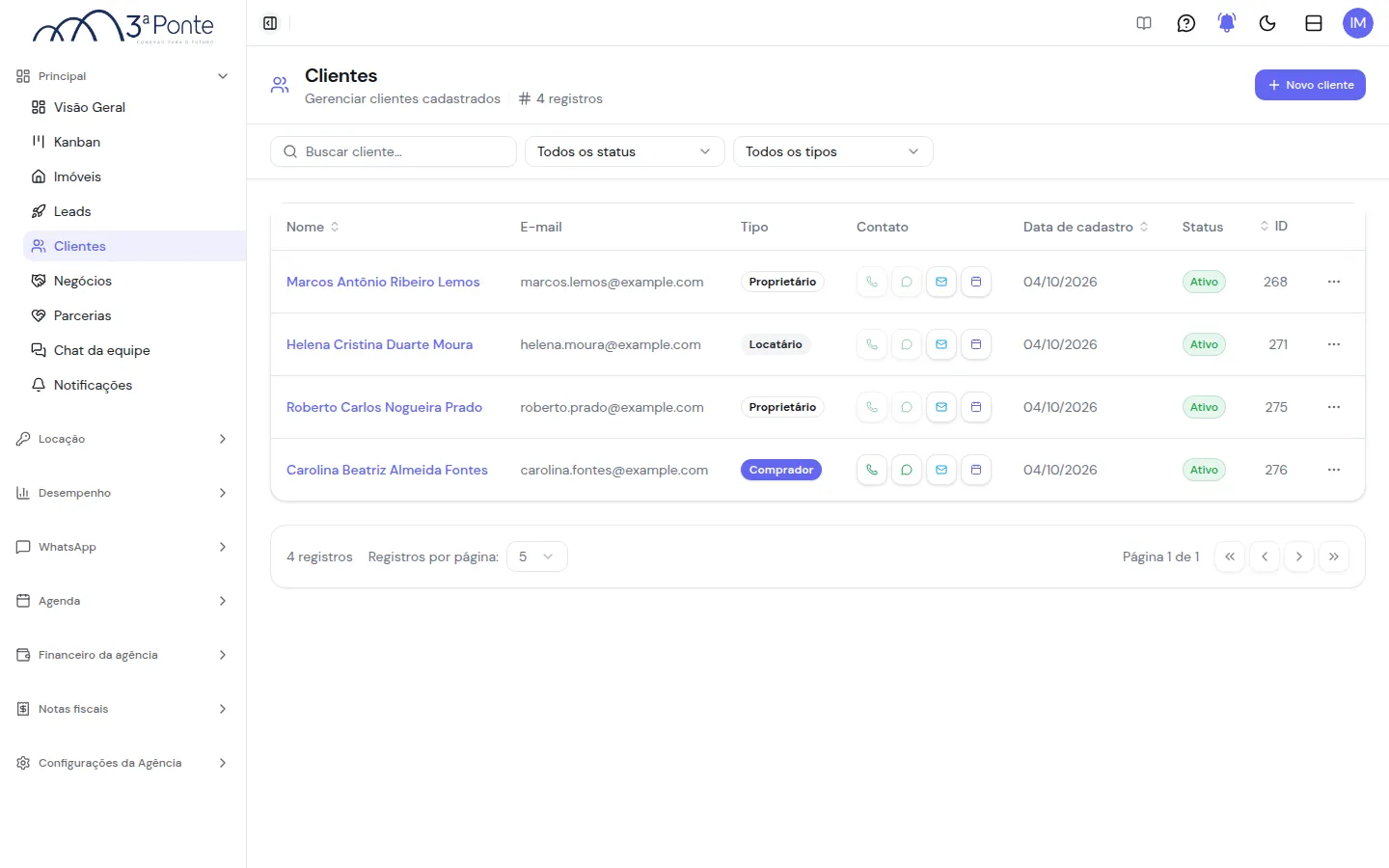Image resolution: width=1389 pixels, height=868 pixels.
Task: Open the documentation book icon
Action: [x=1144, y=23]
